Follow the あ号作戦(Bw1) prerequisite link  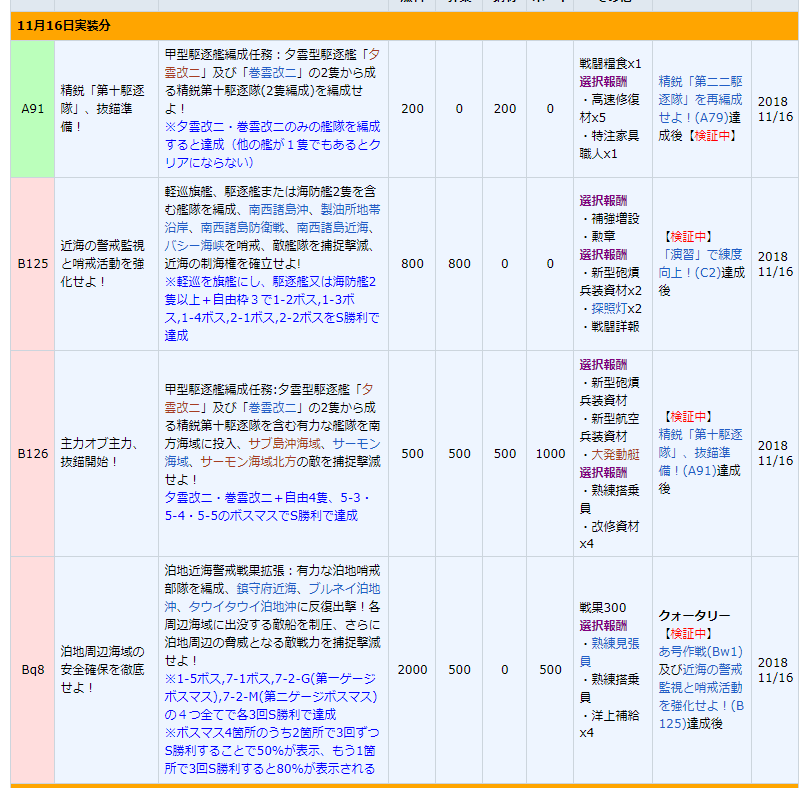[x=700, y=651]
